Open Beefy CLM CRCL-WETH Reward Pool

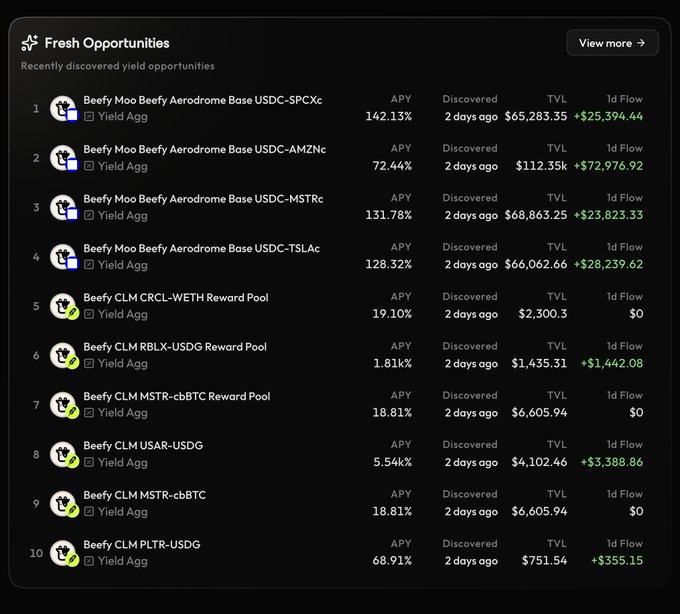coord(176,298)
